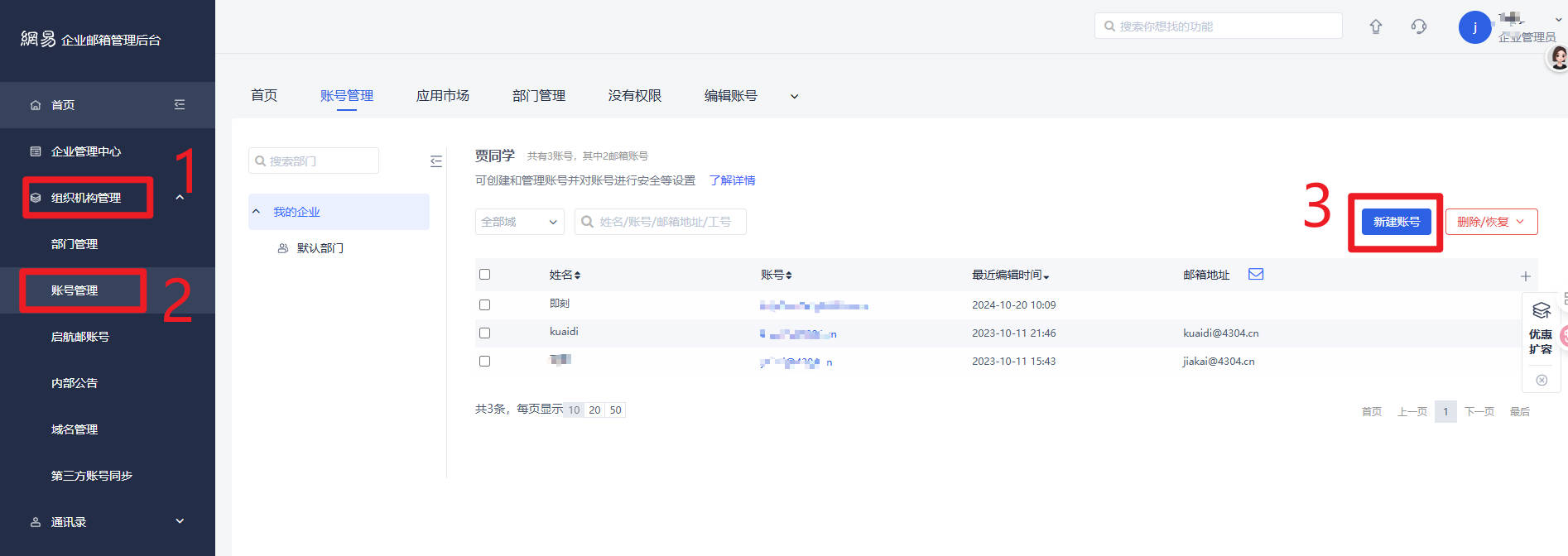
Task: Check the box for 即刻 row
Action: click(485, 305)
